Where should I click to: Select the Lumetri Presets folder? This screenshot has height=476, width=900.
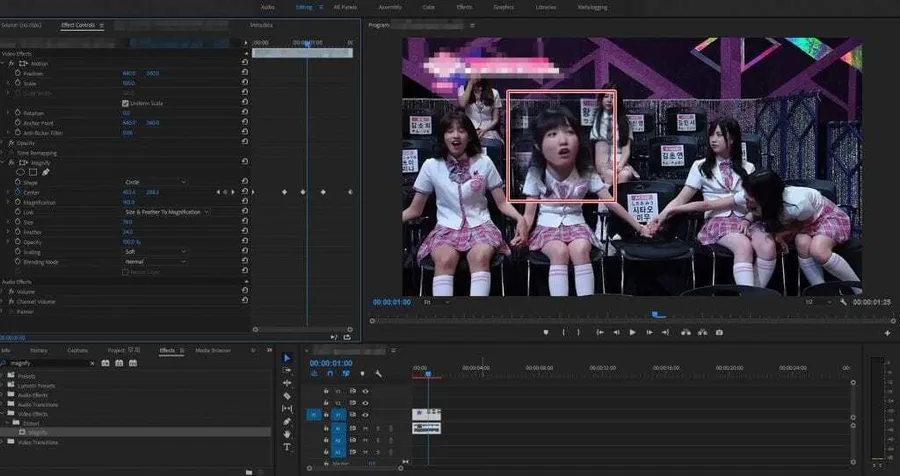coord(36,386)
